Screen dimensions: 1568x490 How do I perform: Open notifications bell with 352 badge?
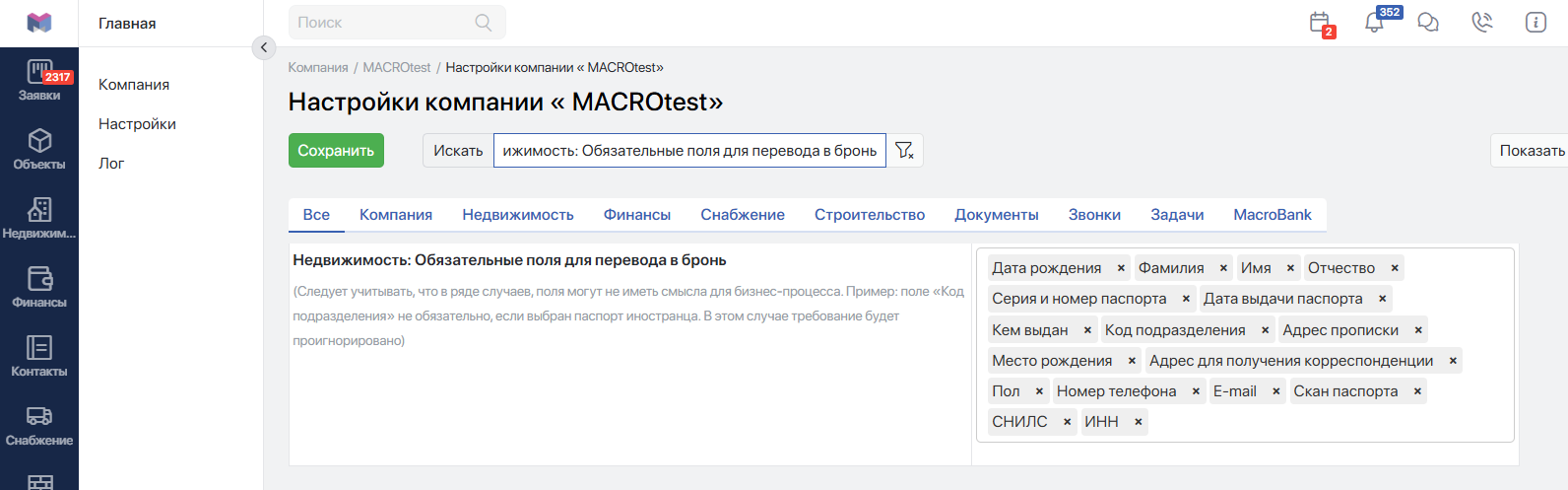click(x=1375, y=22)
